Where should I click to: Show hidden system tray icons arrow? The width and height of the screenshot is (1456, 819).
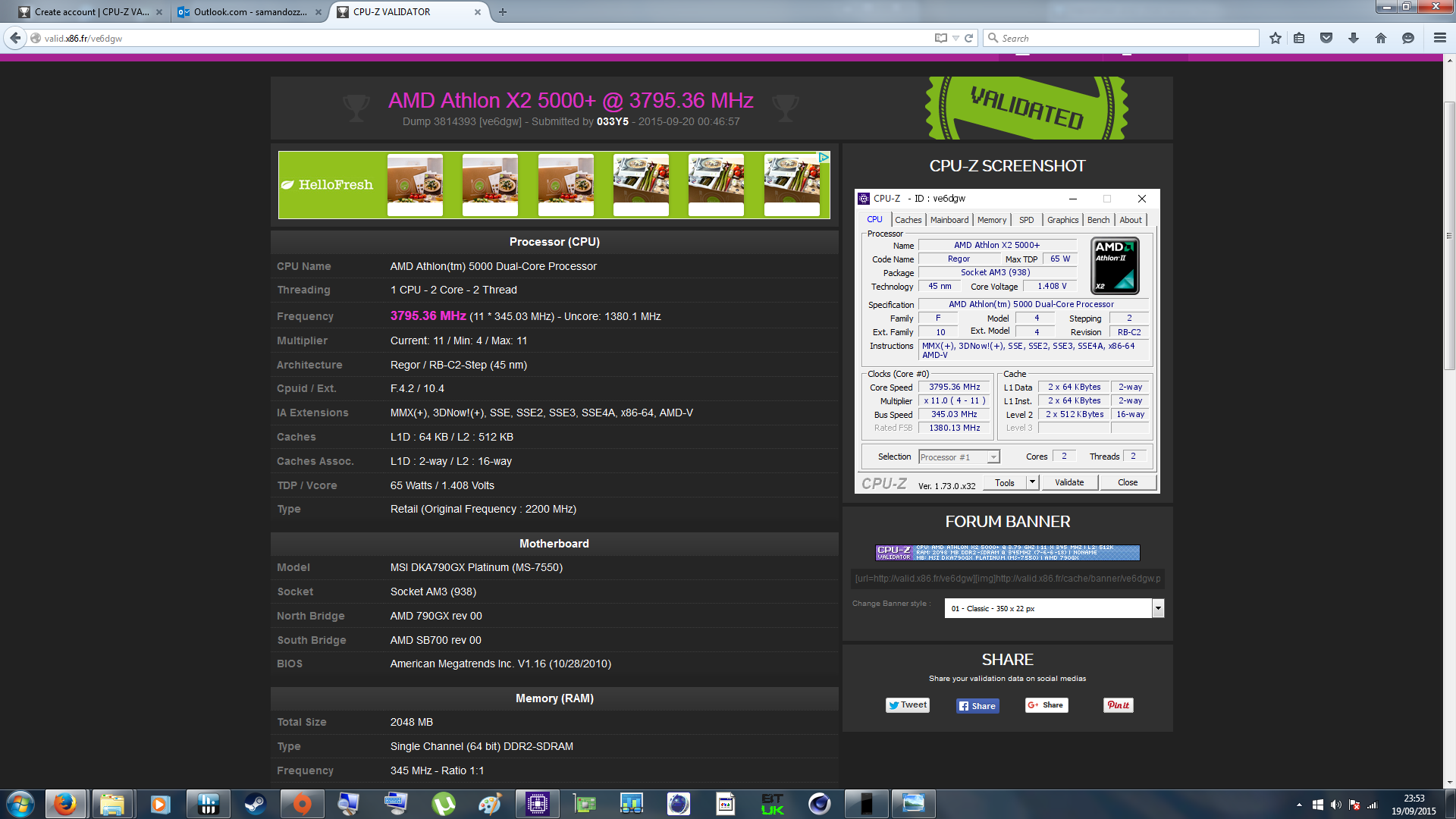click(1299, 805)
